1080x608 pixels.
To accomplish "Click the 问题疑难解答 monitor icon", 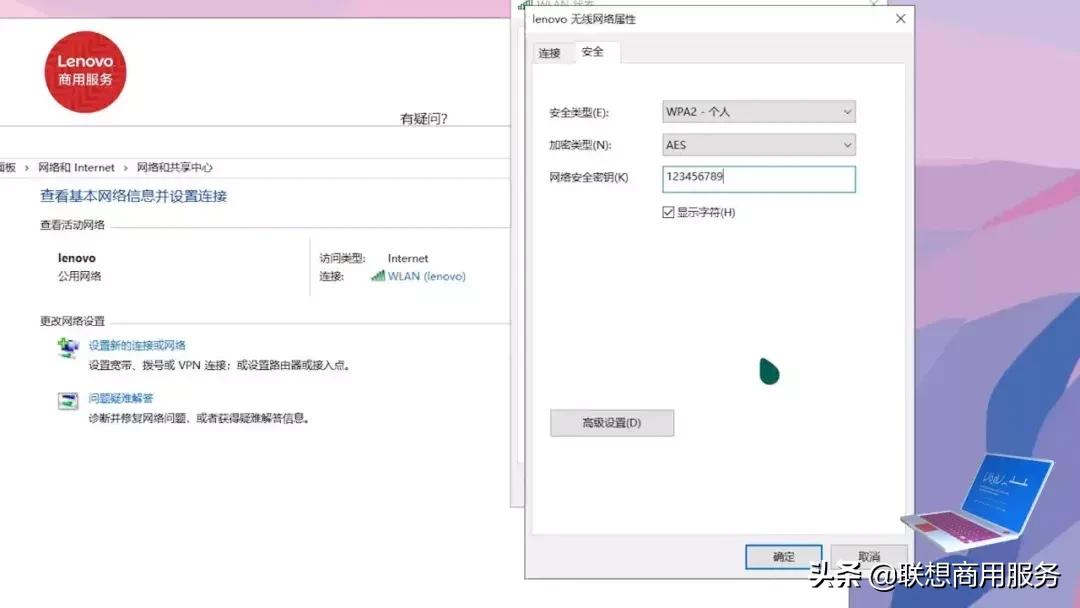I will pos(67,400).
